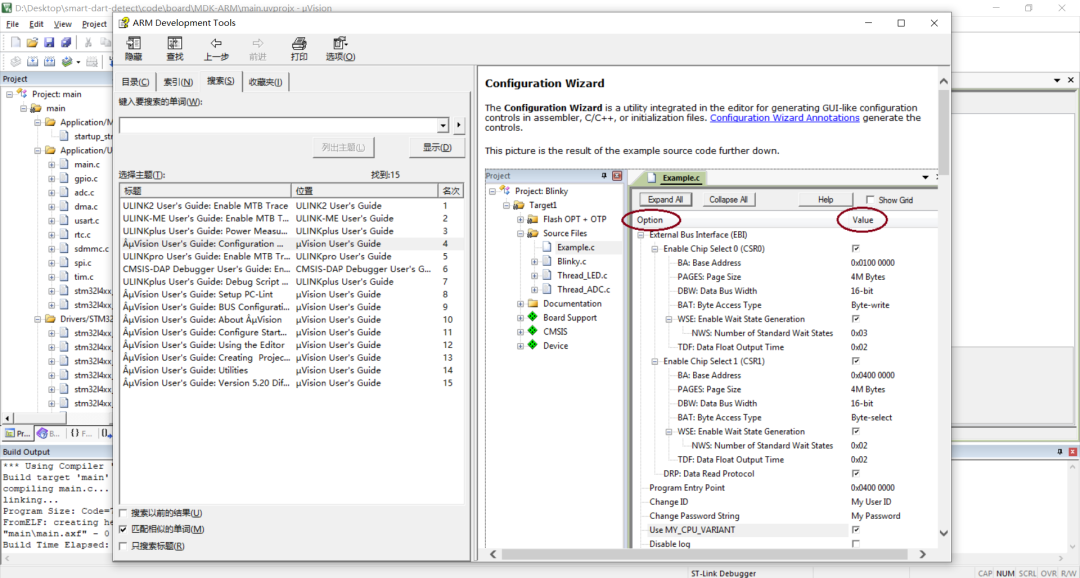Click the New file icon in µVision toolbar
This screenshot has height=578, width=1080.
pos(16,43)
